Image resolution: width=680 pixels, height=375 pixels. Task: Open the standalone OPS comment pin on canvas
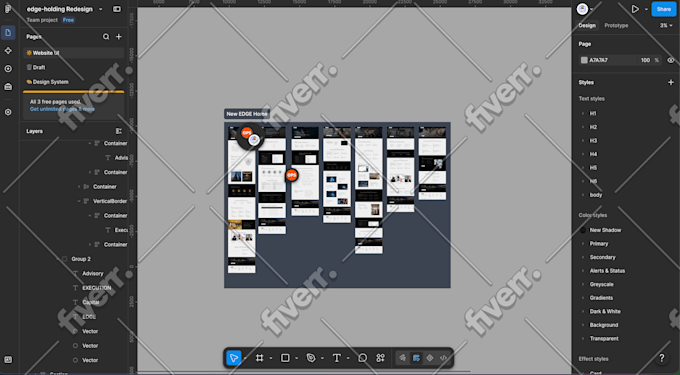(x=292, y=175)
